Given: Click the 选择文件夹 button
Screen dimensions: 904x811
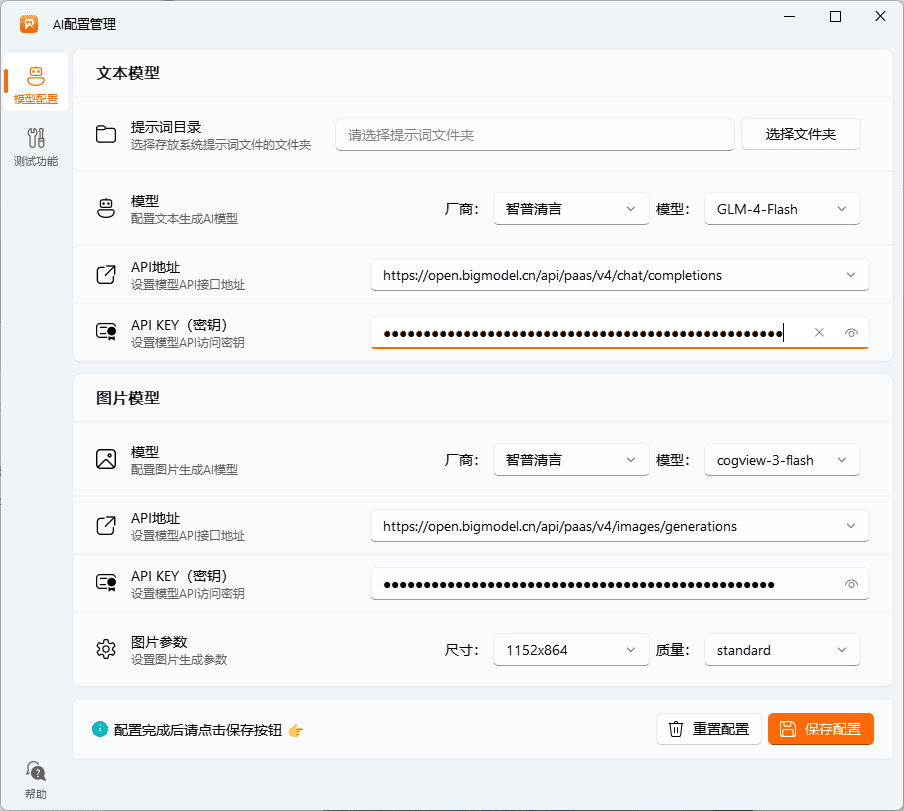Looking at the screenshot, I should [800, 134].
